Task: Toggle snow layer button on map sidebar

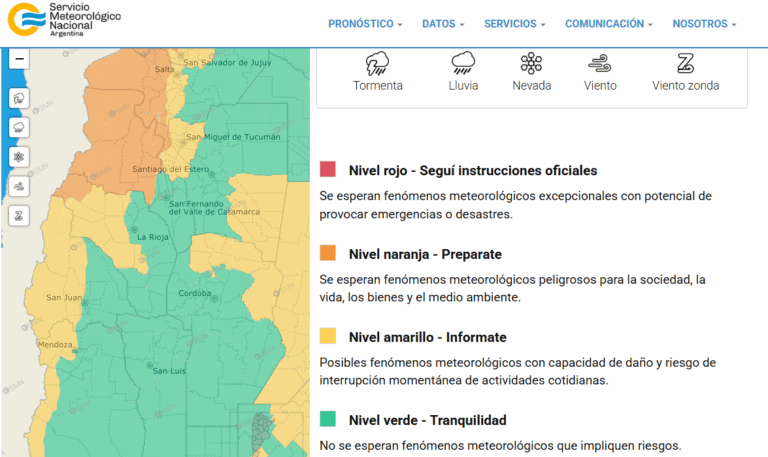Action: pos(19,157)
